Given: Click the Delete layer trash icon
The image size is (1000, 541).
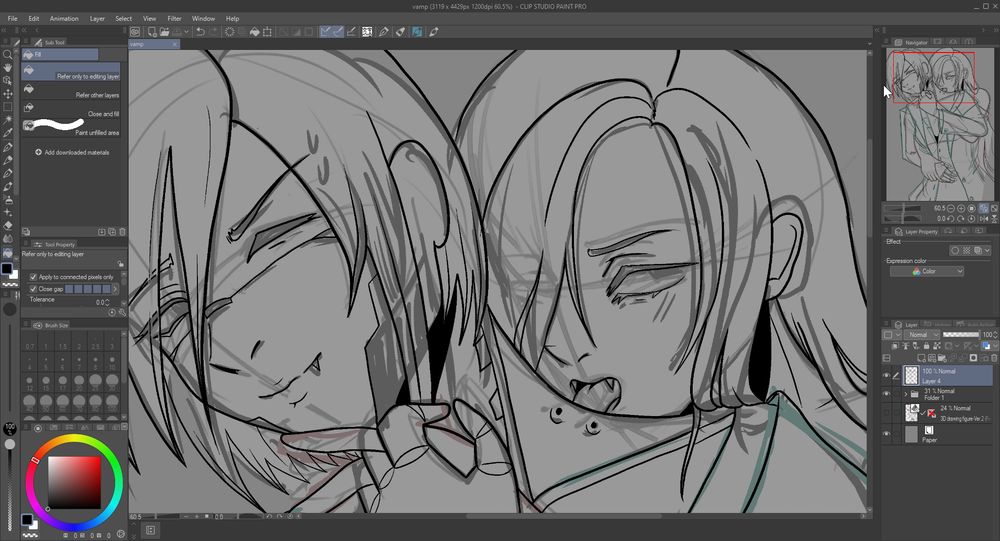Looking at the screenshot, I should tap(994, 359).
